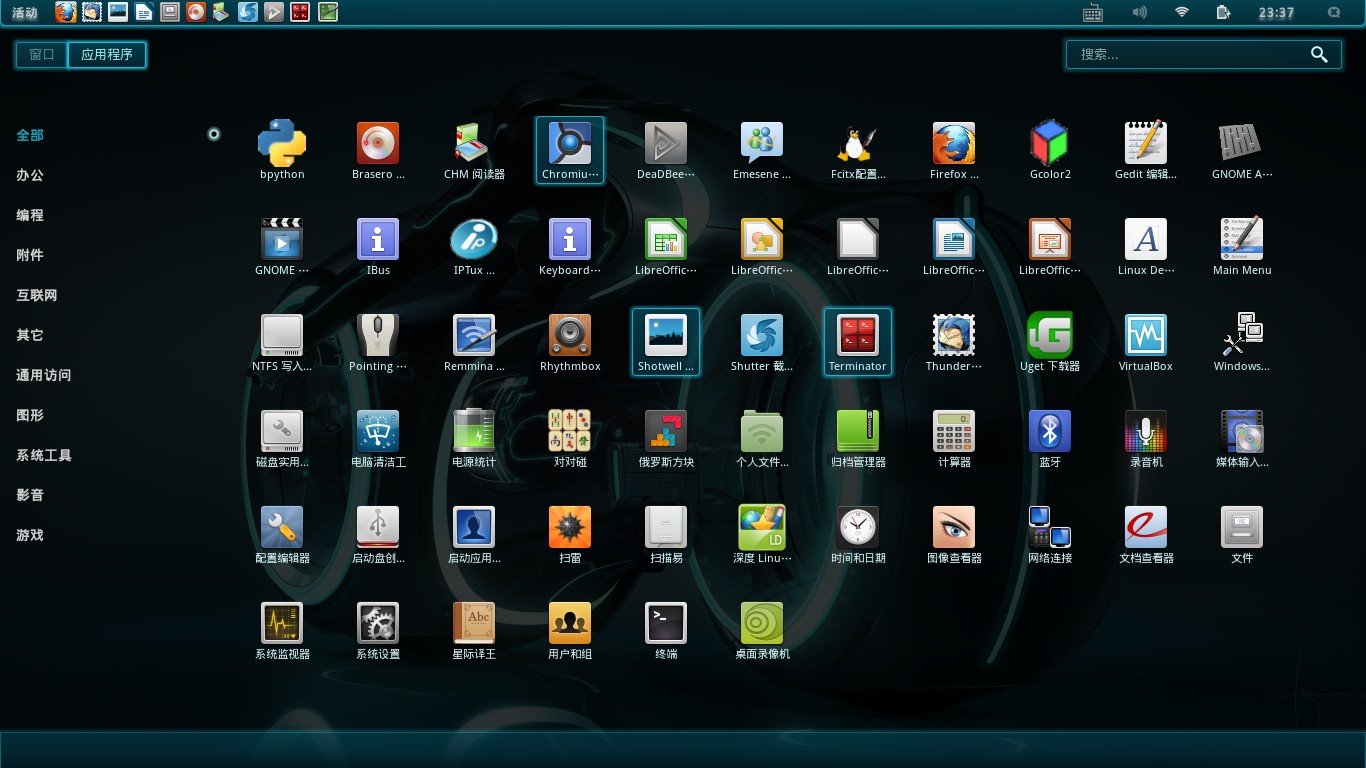Viewport: 1366px width, 768px height.
Task: Open the CHM 阅读器 app
Action: 474,151
